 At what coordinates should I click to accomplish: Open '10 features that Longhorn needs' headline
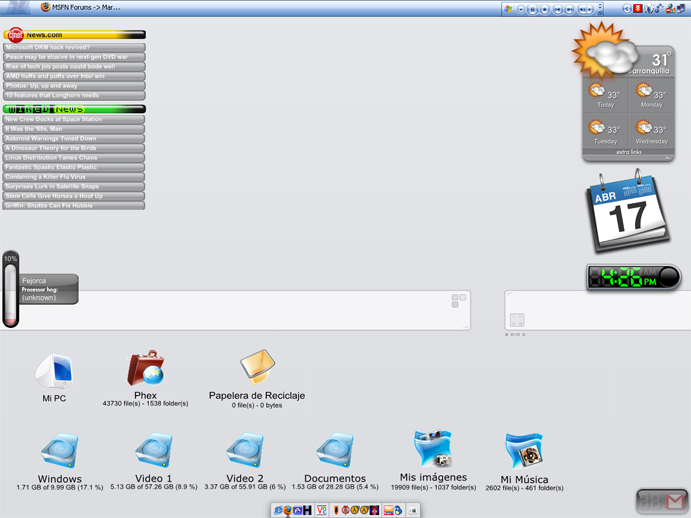pyautogui.click(x=74, y=95)
